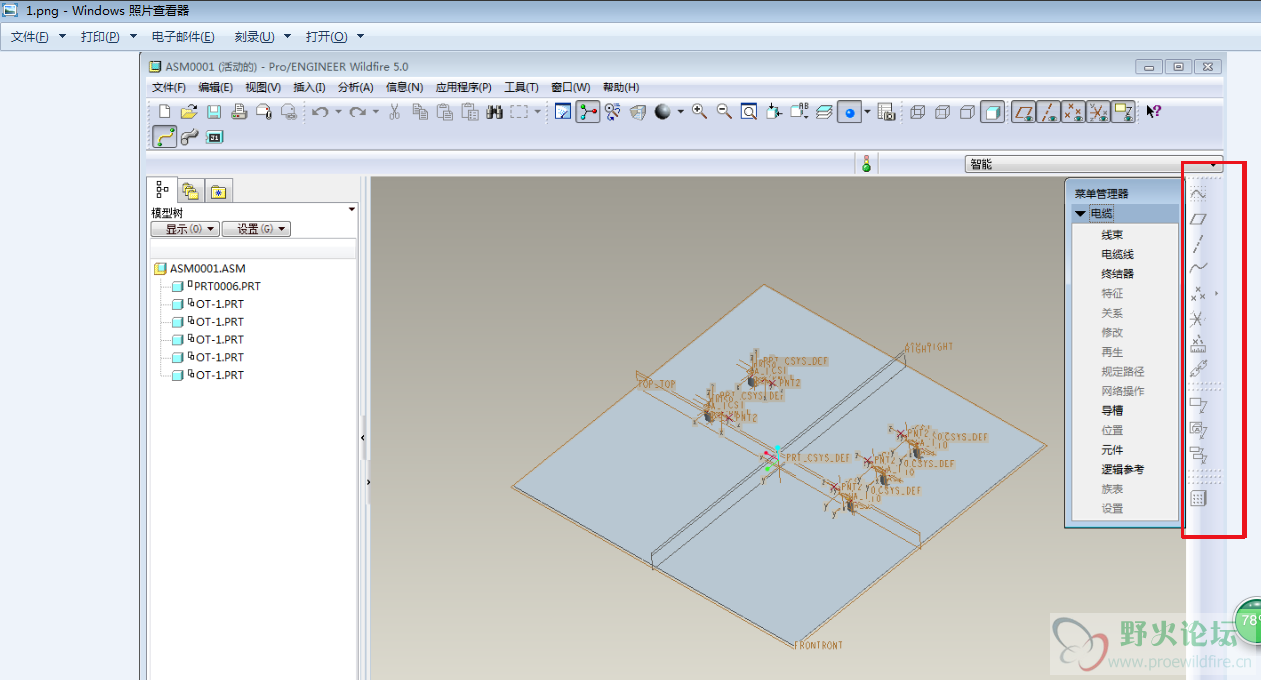Viewport: 1261px width, 680px height.
Task: Open the blue appearance ball dropdown arrow
Action: point(867,112)
